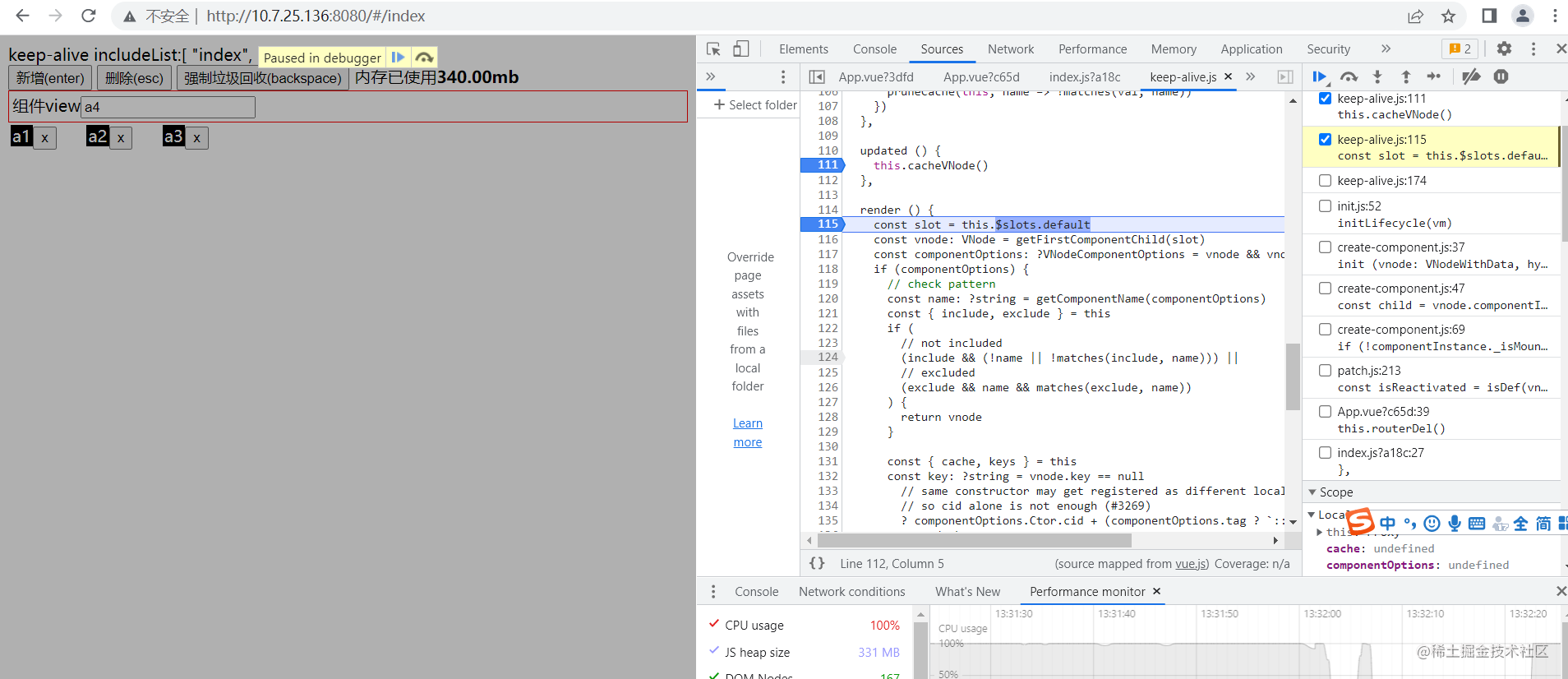Collapse the Local scope group
1568x679 pixels.
1311,515
